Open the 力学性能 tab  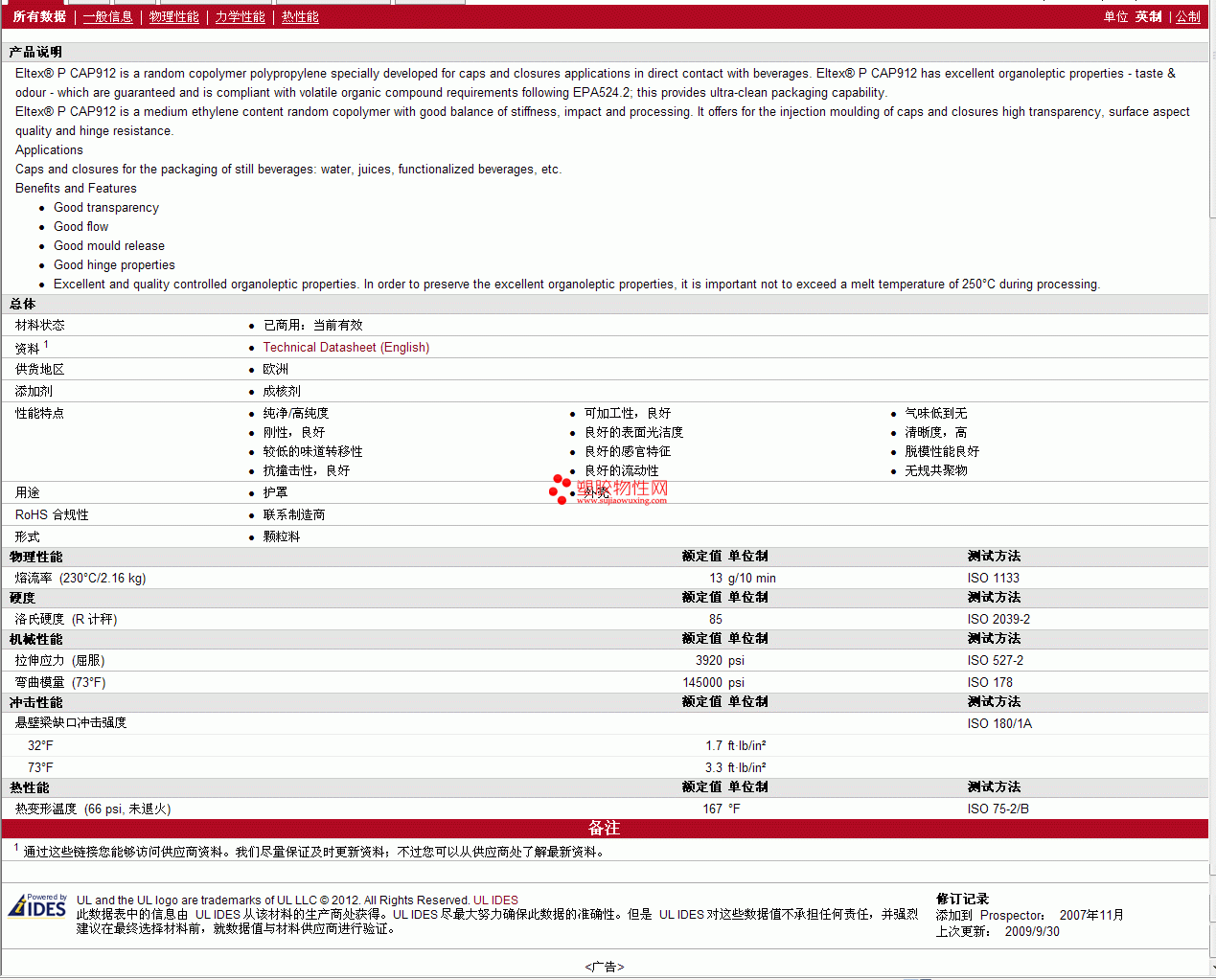[241, 17]
